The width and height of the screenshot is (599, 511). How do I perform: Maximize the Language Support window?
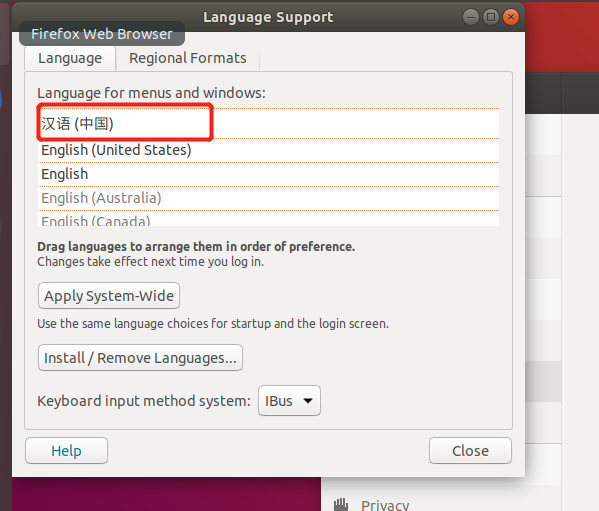(x=491, y=17)
